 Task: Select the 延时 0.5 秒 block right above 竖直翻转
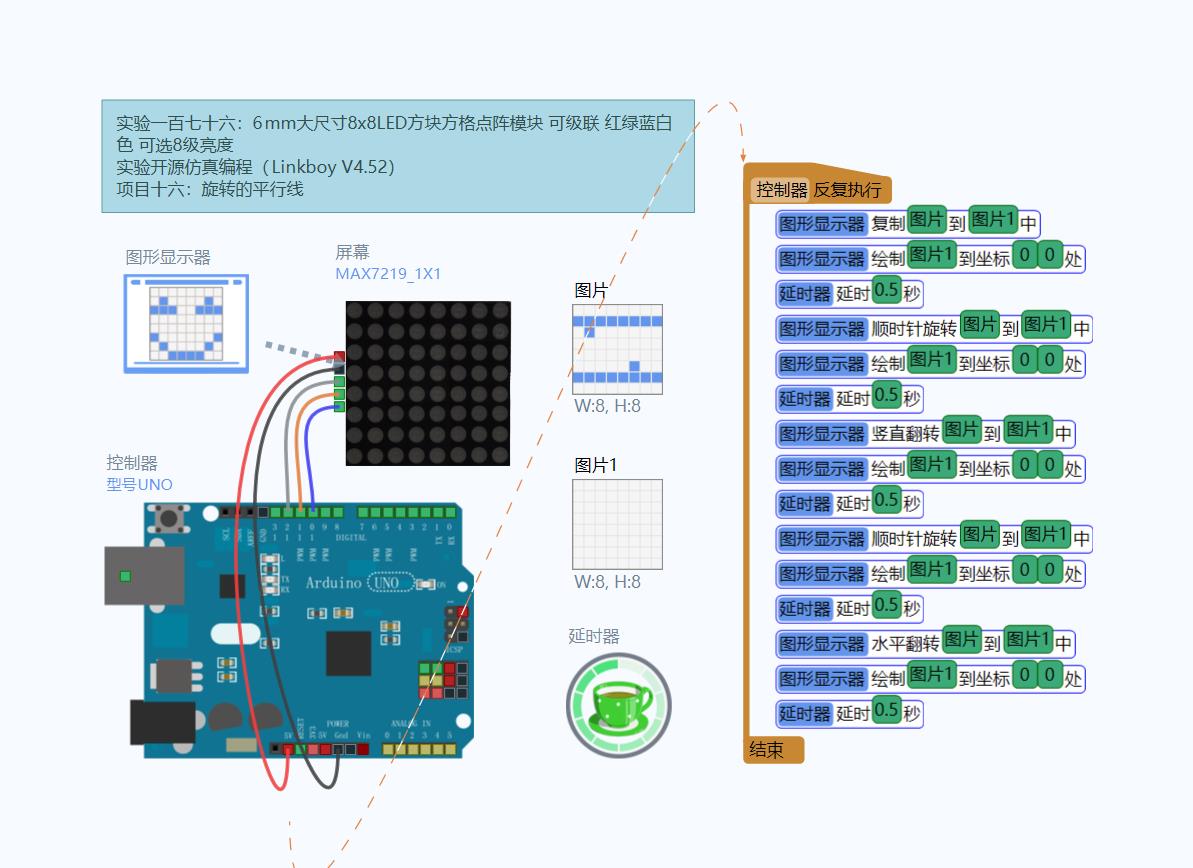click(849, 398)
